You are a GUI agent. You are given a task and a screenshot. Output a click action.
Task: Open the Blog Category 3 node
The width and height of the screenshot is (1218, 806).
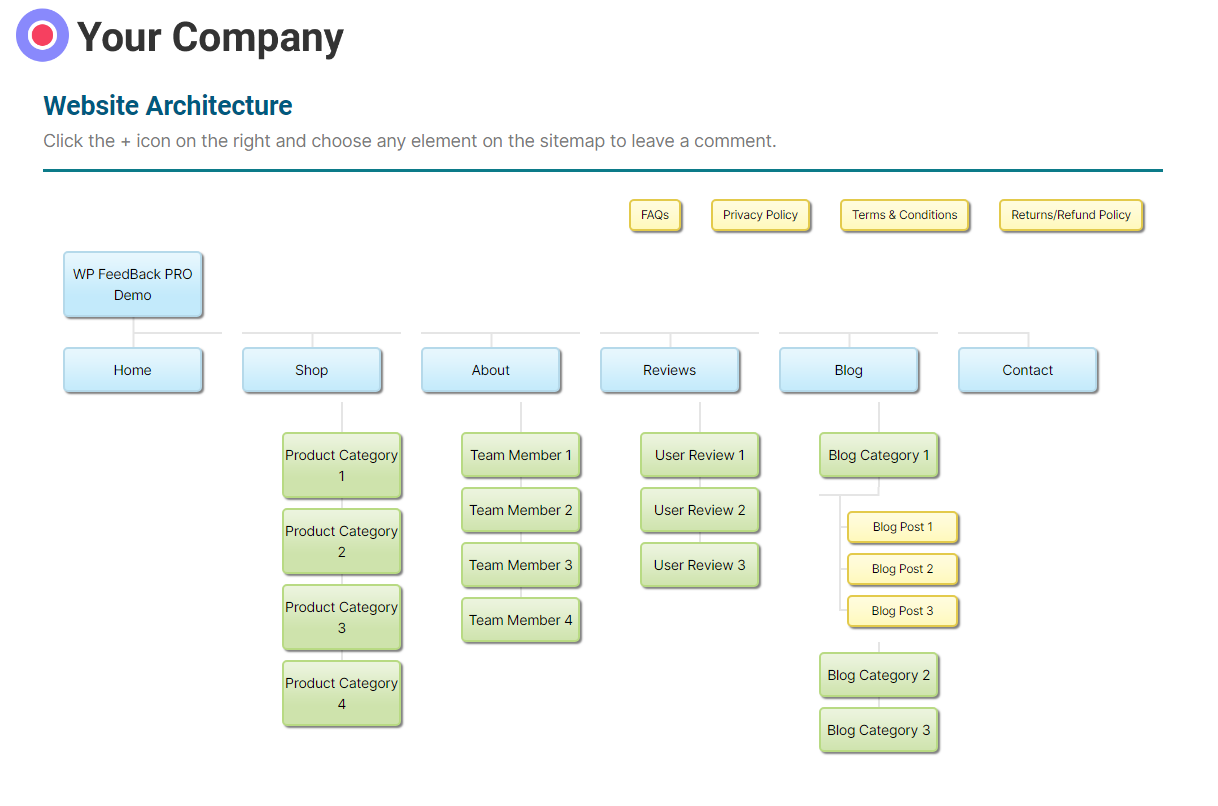coord(879,730)
